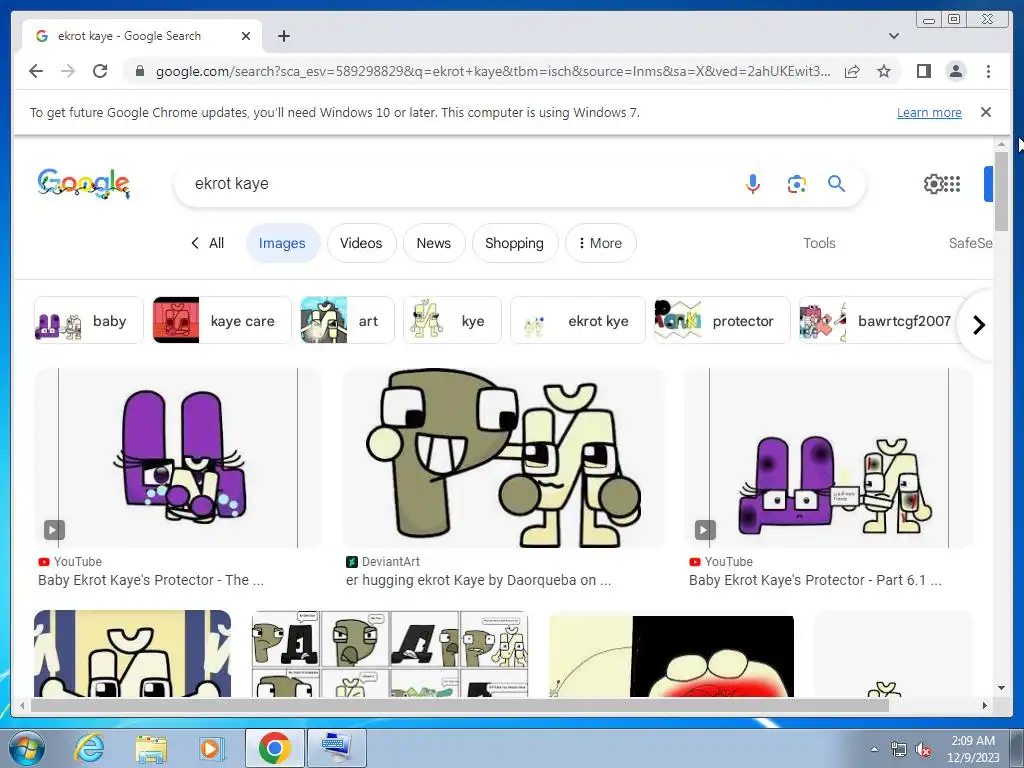
Task: Switch to the All results tab
Action: tap(208, 243)
